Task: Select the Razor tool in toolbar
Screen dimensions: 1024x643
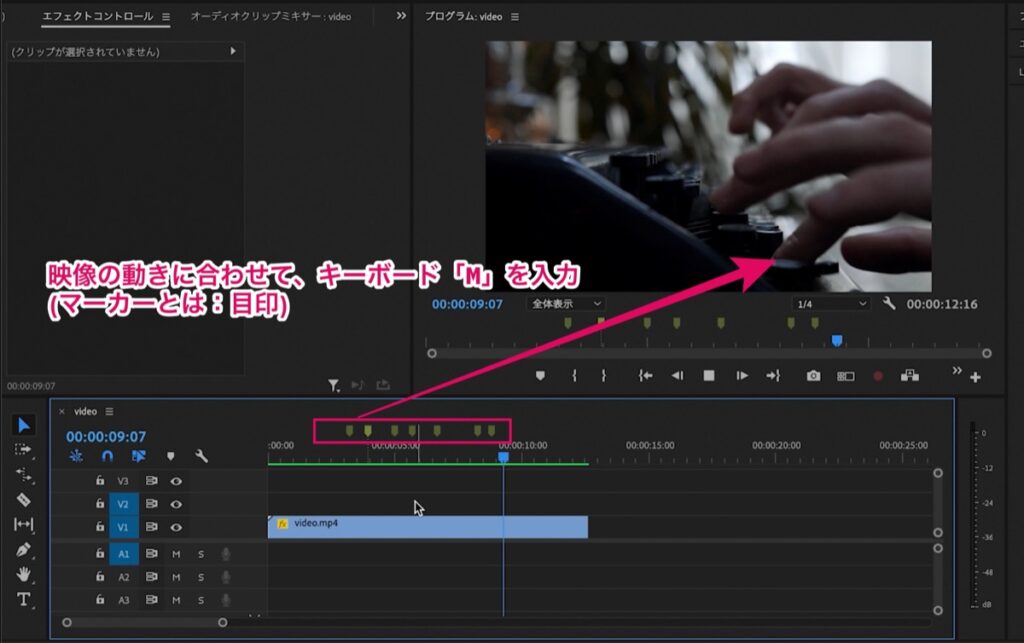Action: 24,500
